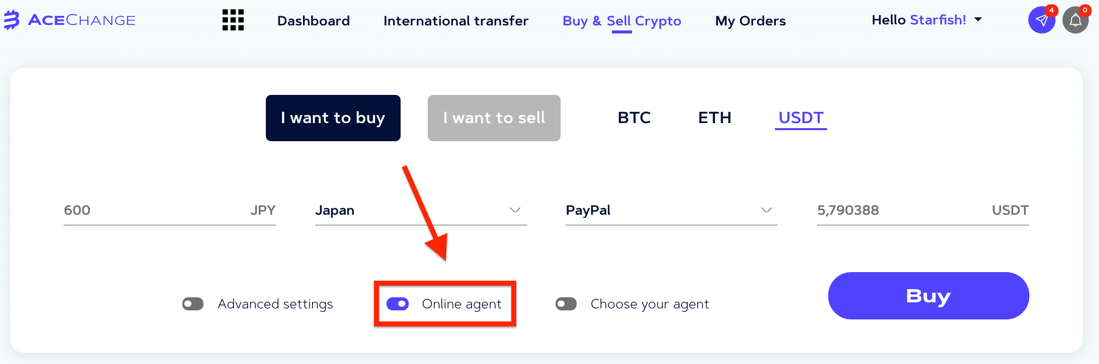Click the purple Buy button
Screen dimensions: 1099x364
point(928,296)
